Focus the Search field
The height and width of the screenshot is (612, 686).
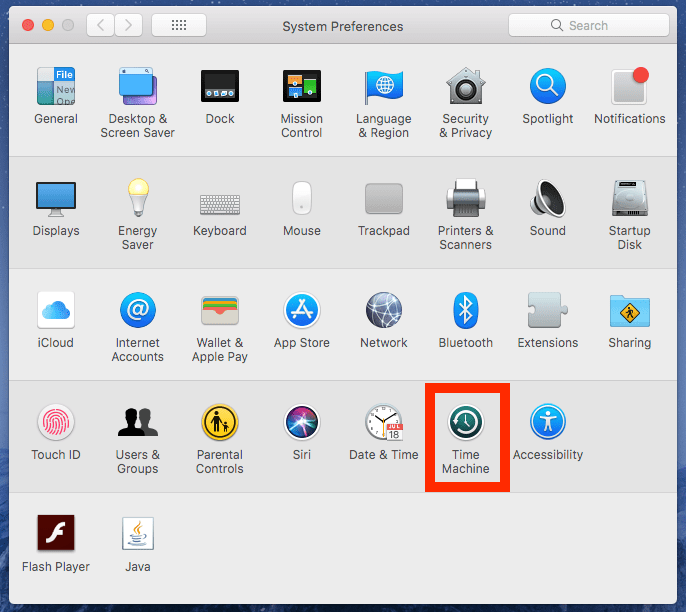(x=588, y=25)
